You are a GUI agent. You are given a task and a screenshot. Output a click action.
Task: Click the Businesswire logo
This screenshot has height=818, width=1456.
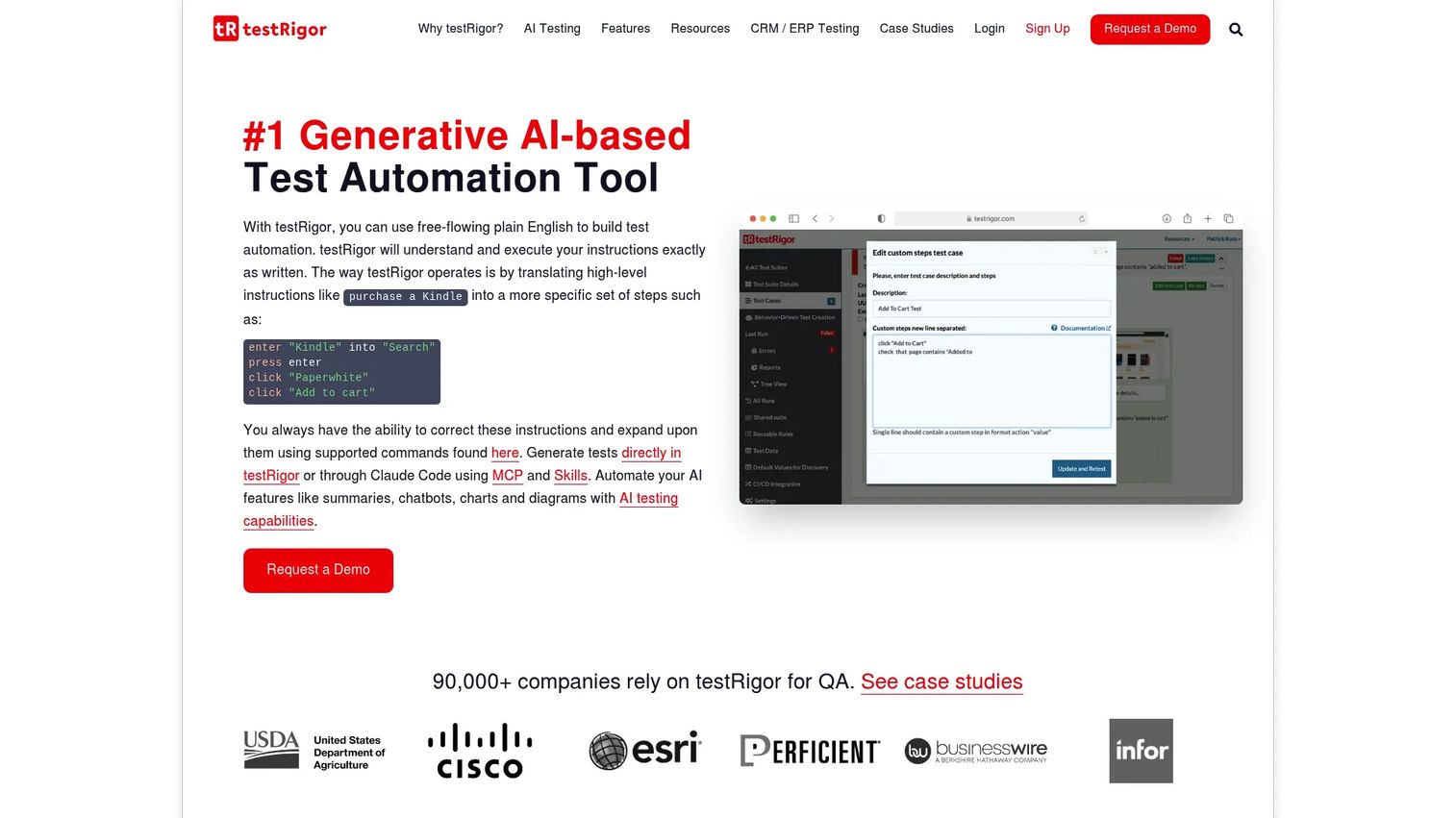(x=976, y=751)
